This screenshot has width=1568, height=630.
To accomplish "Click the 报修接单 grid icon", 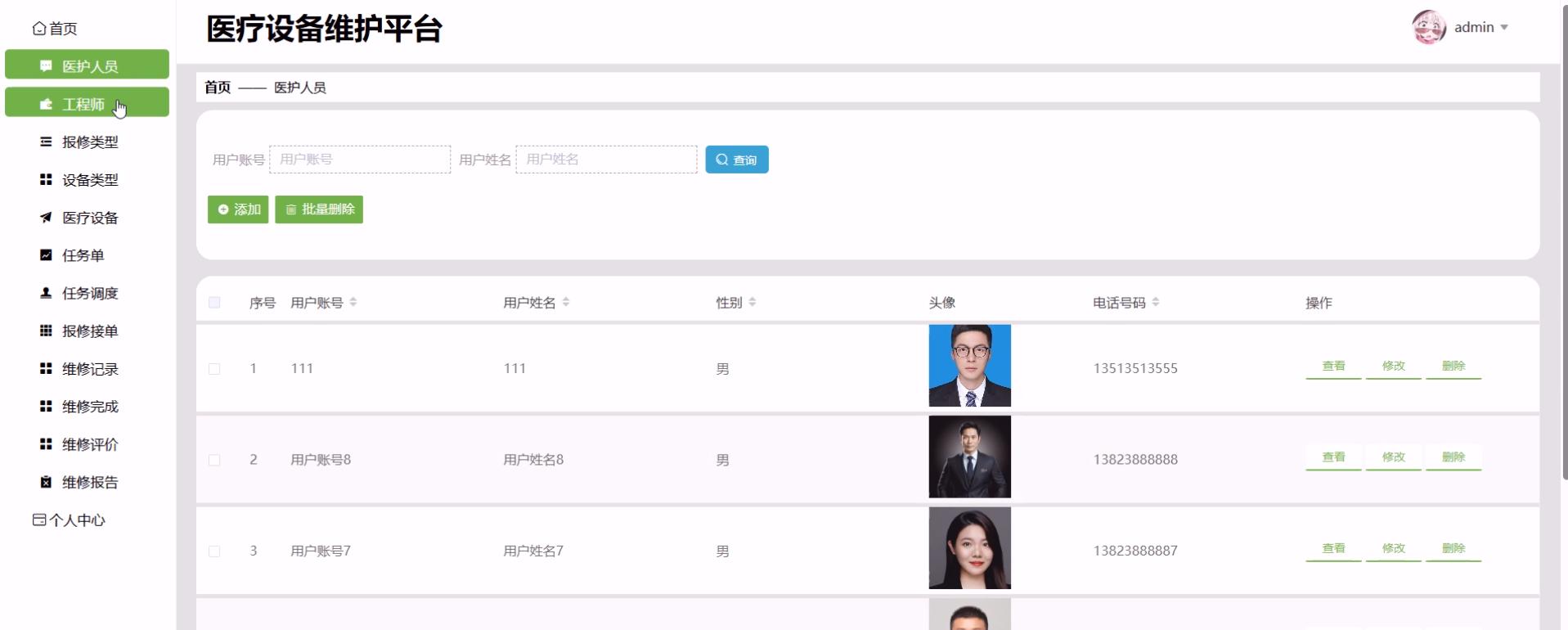I will [x=46, y=331].
